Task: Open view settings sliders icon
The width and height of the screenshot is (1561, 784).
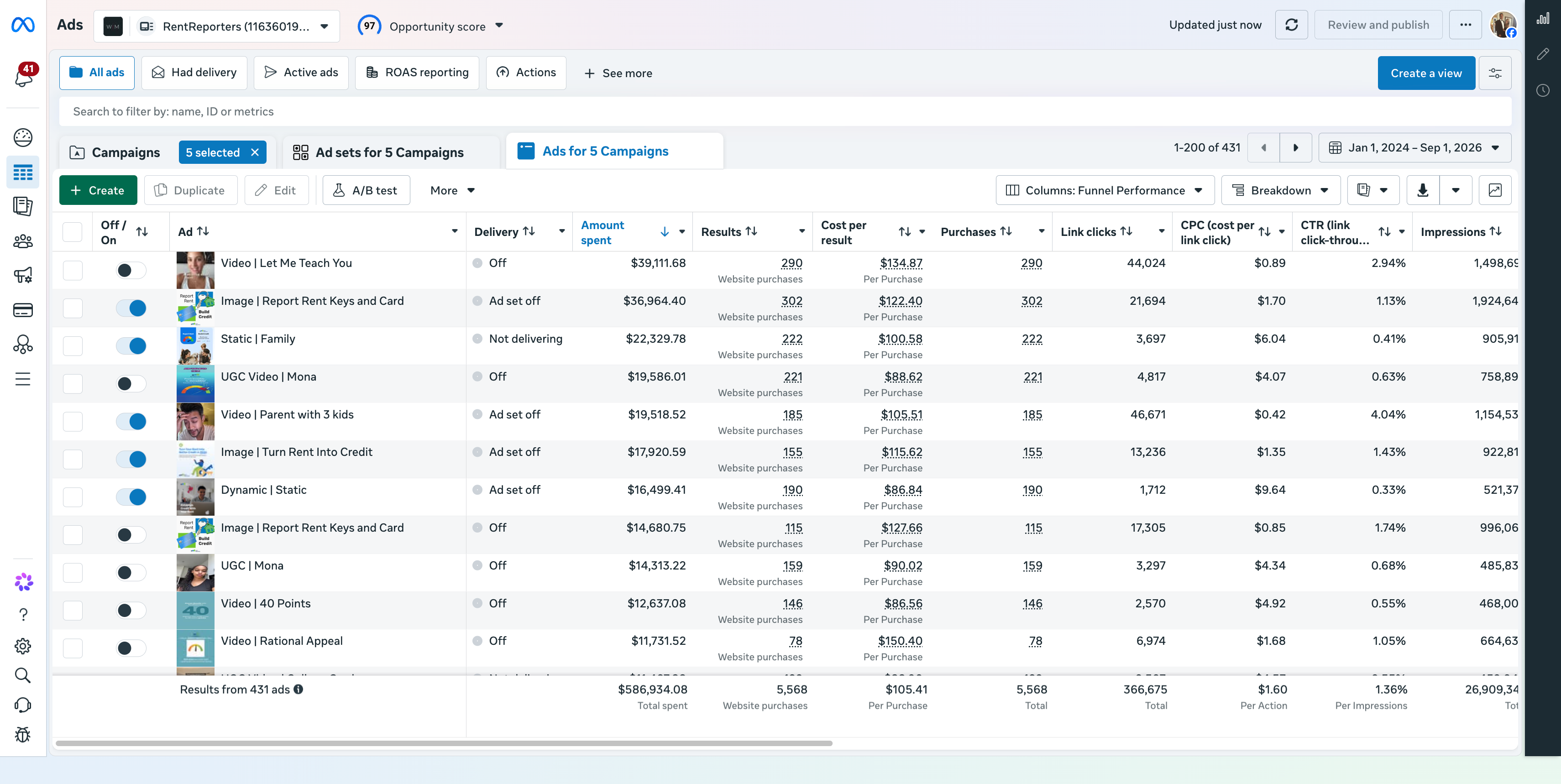Action: coord(1495,73)
